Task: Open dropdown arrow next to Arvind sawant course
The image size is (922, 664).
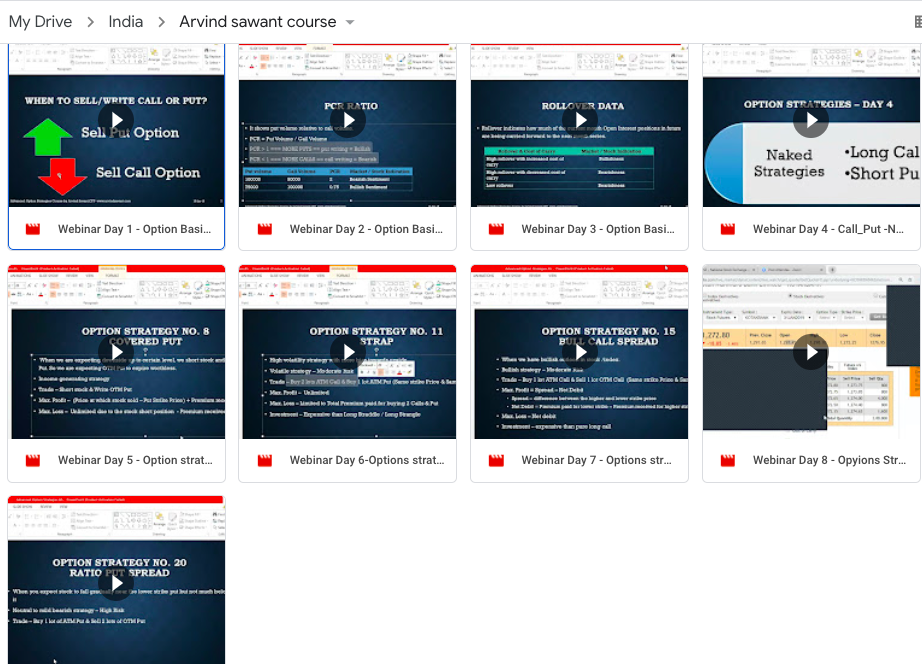Action: pos(350,22)
